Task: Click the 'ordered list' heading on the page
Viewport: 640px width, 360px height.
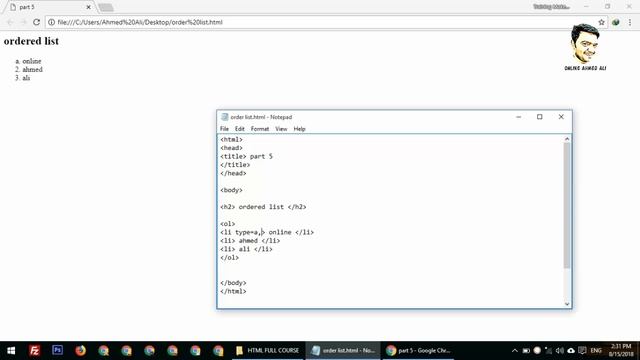Action: pos(31,41)
